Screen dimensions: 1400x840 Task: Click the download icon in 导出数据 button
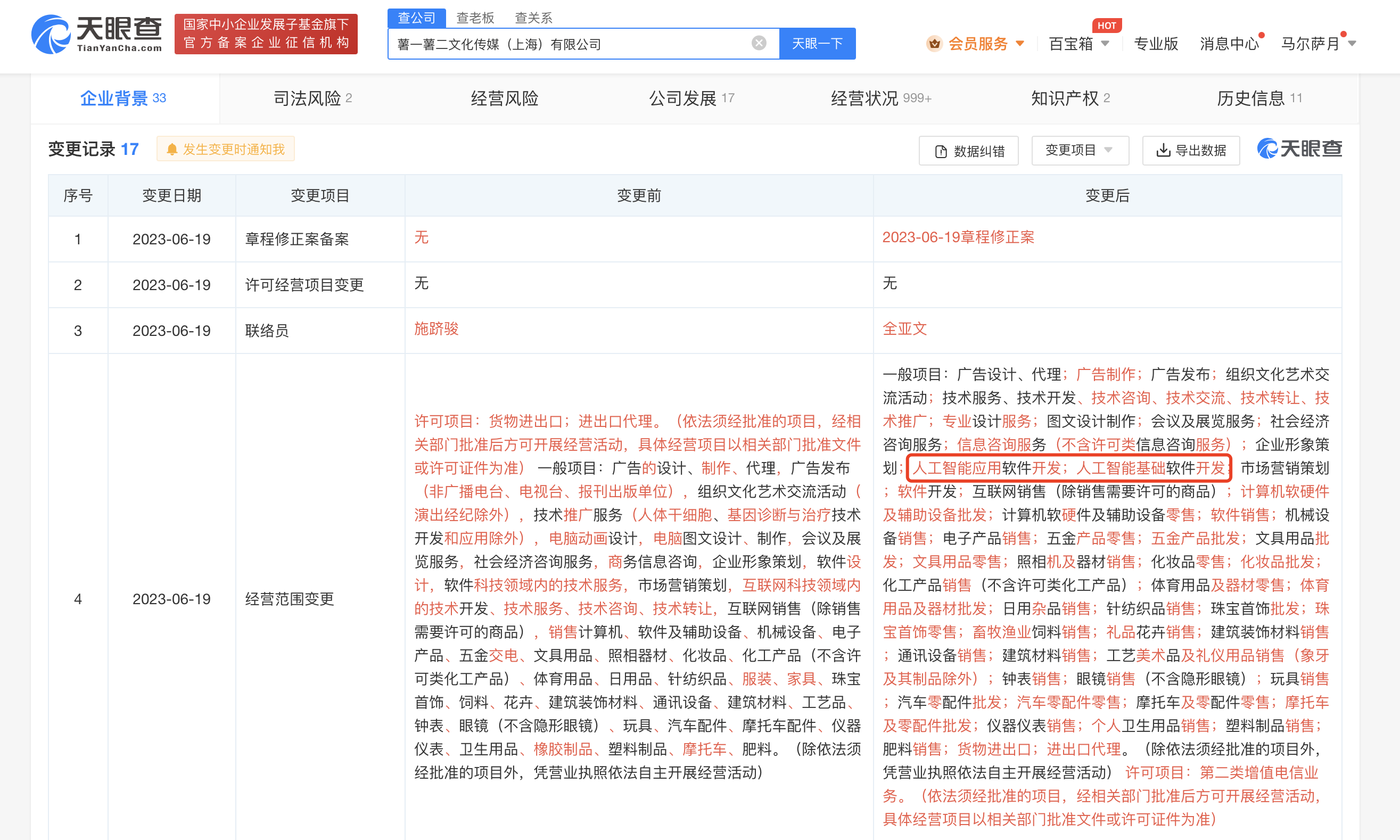pyautogui.click(x=1164, y=150)
